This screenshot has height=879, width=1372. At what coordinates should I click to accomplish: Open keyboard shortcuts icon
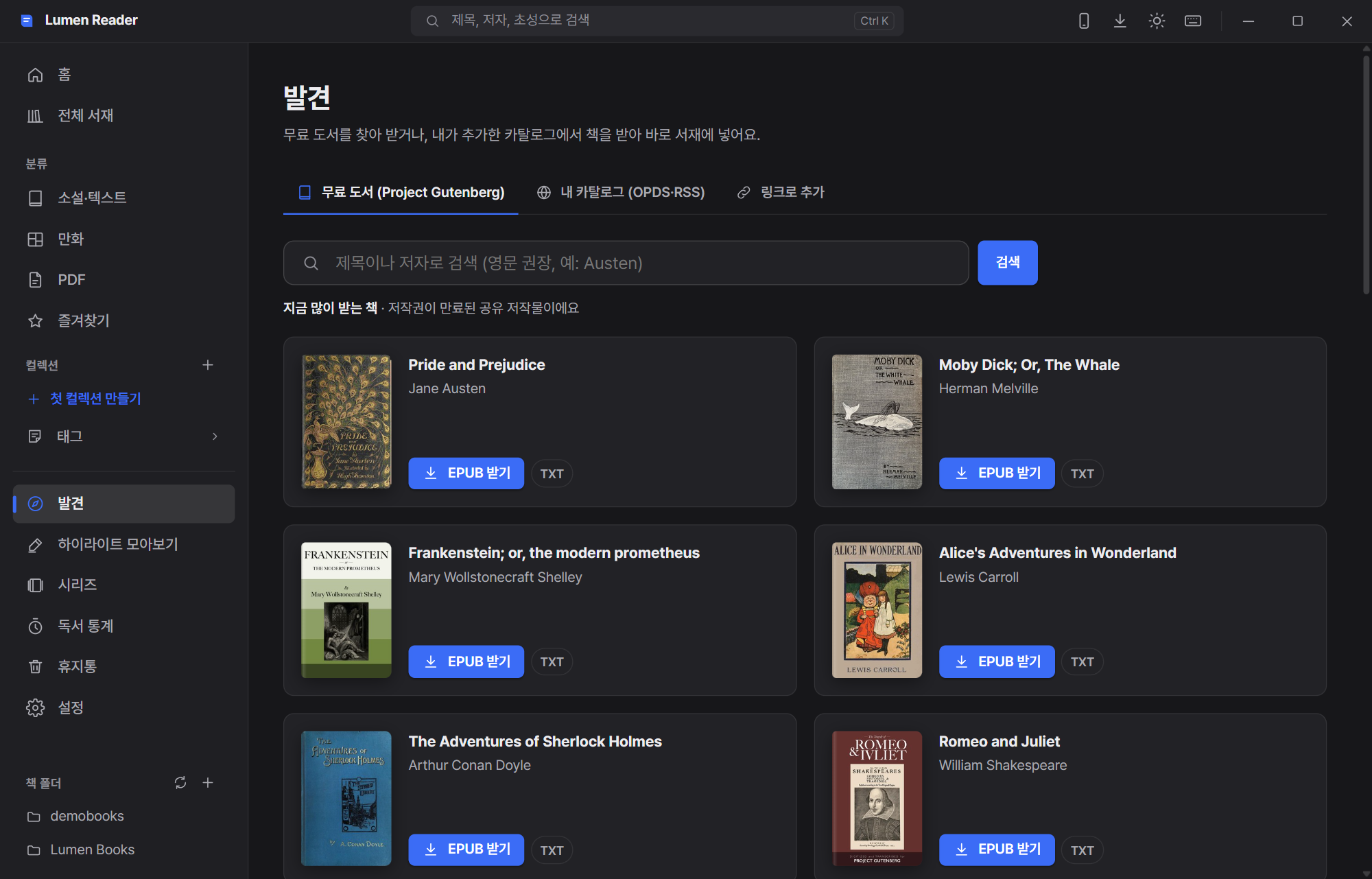[x=1193, y=21]
